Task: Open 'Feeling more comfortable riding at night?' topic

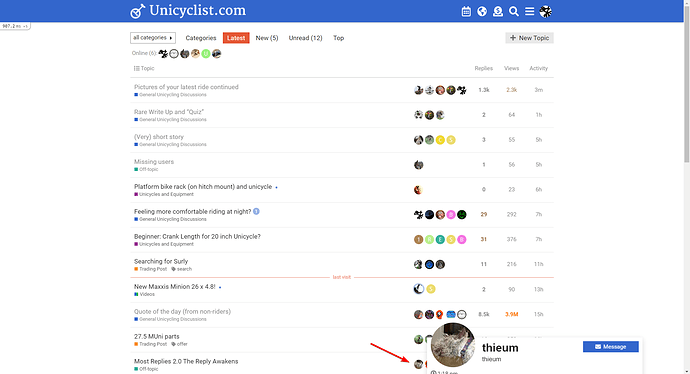Action: (x=192, y=211)
